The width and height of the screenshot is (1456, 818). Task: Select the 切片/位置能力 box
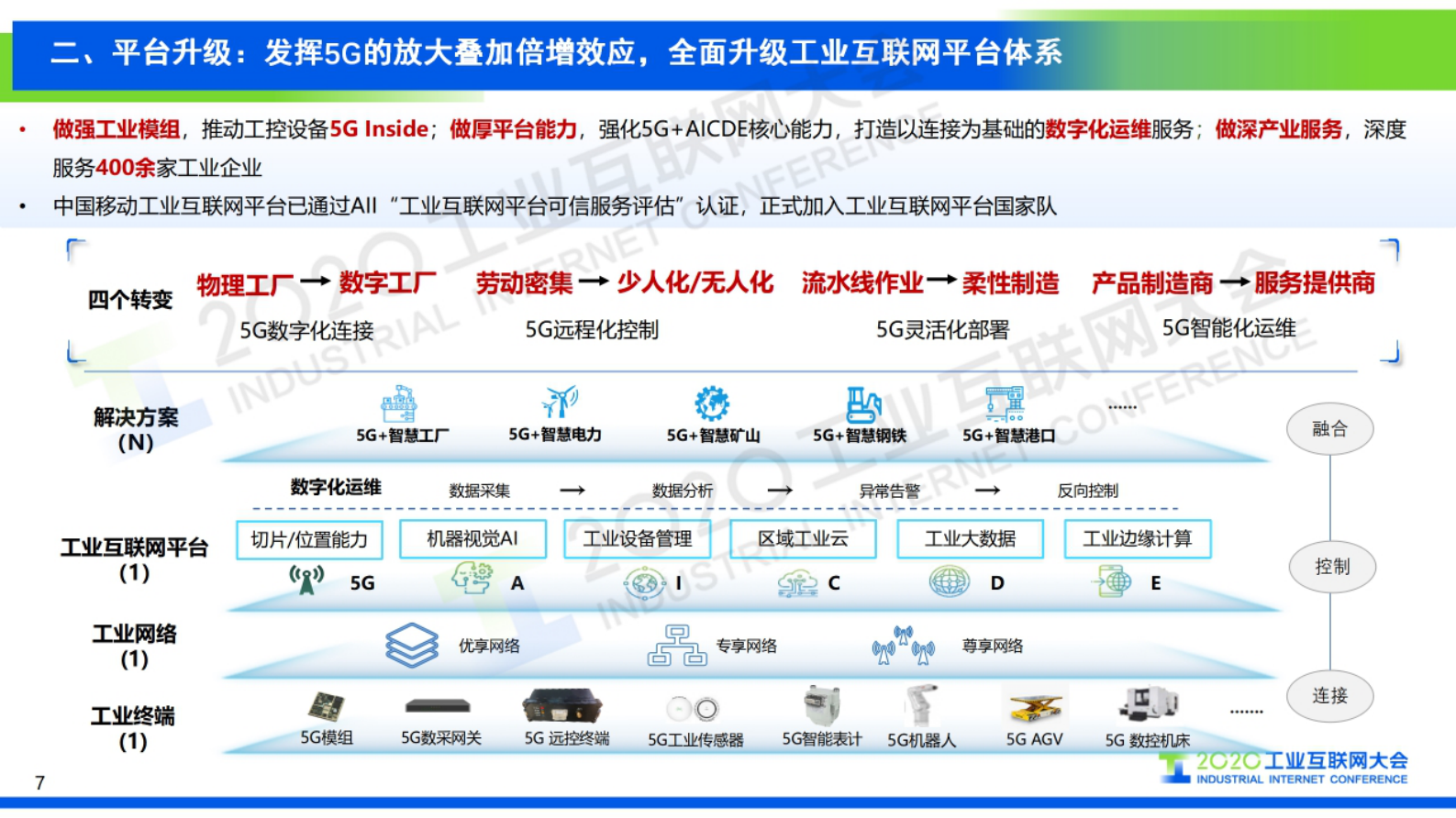pos(309,539)
